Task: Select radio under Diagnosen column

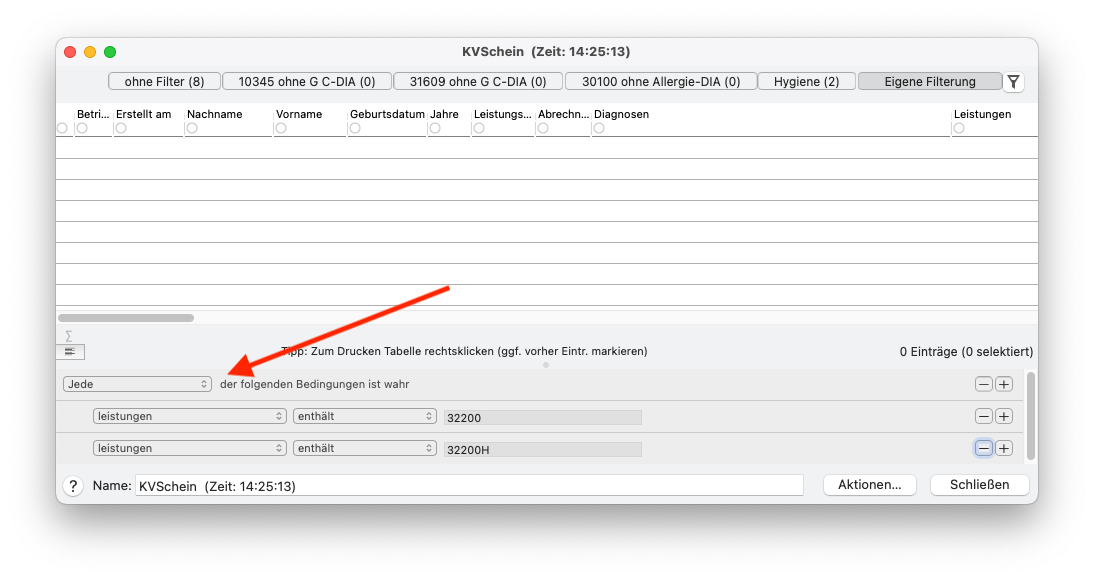Action: [x=599, y=128]
